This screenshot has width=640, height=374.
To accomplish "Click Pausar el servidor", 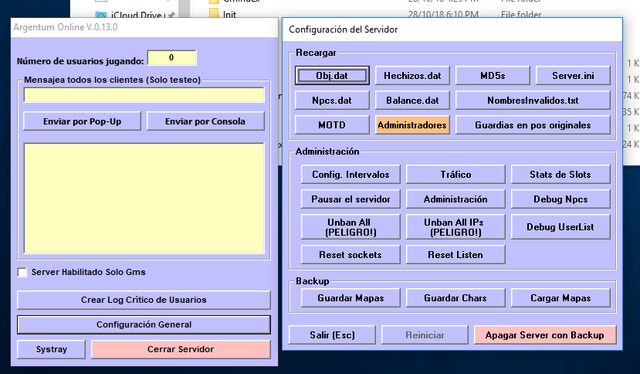I will point(351,199).
